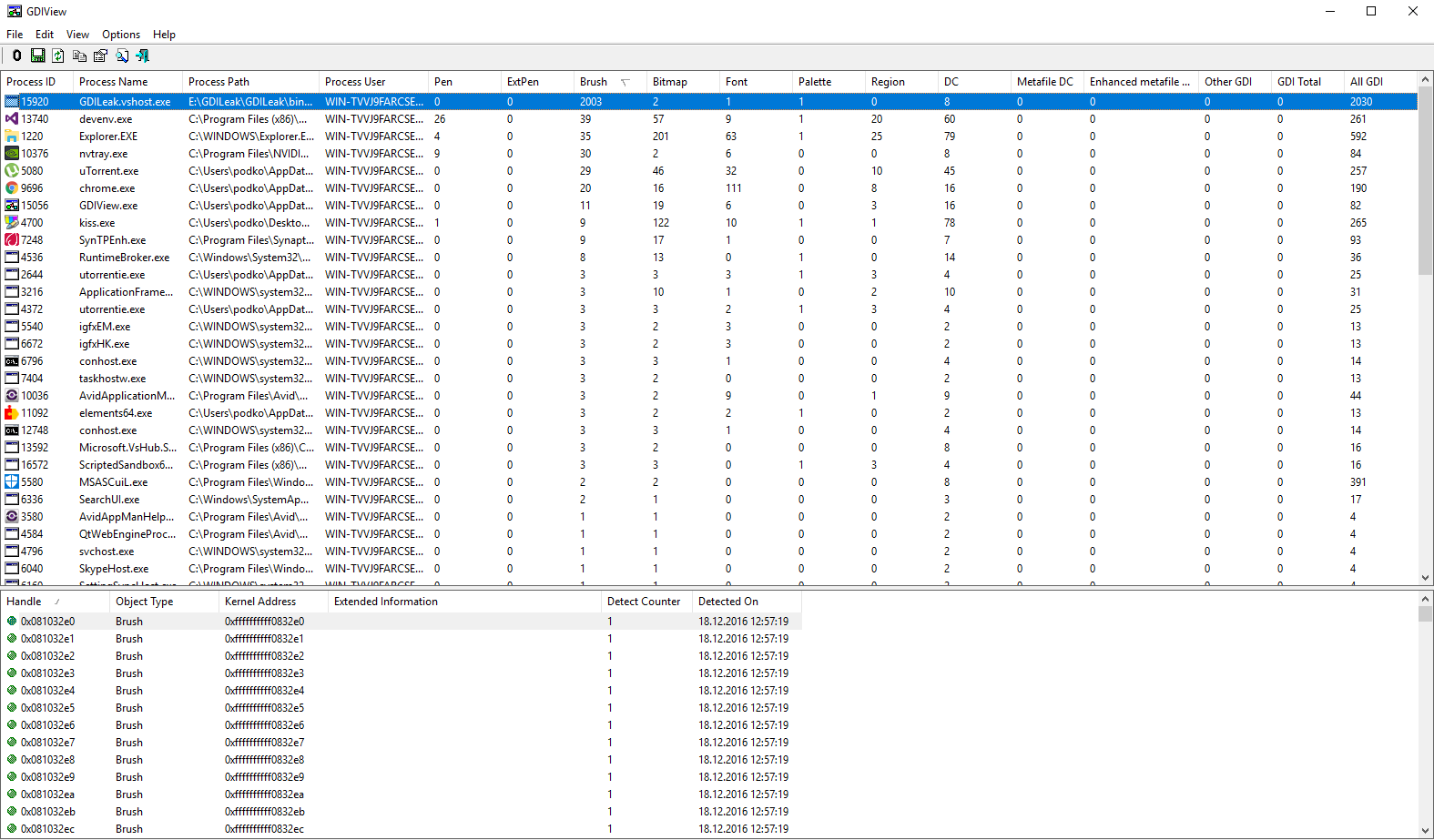
Task: Click the Save Selected Items floppy icon
Action: pyautogui.click(x=37, y=56)
